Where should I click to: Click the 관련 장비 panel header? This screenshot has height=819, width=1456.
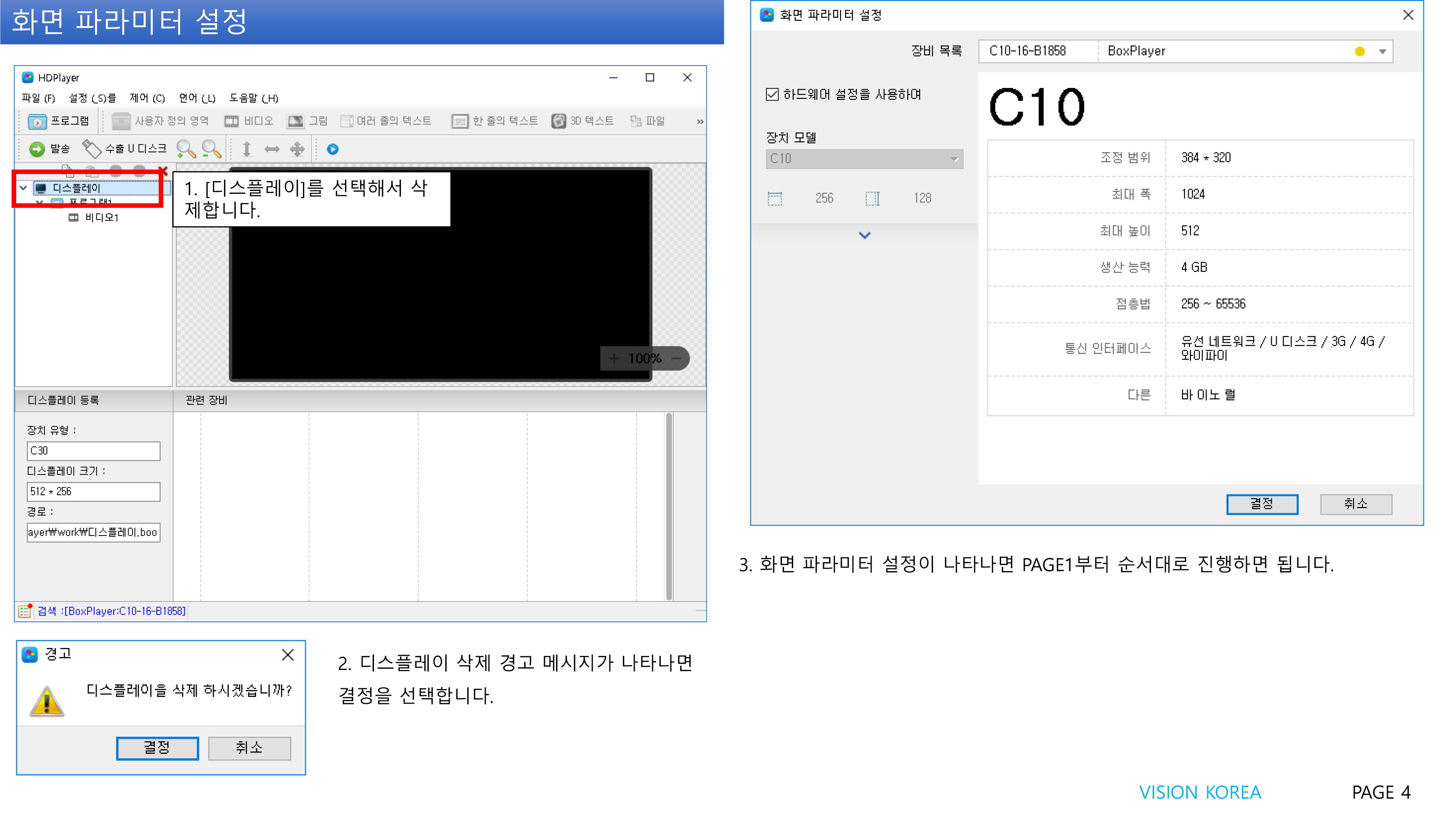tap(206, 400)
